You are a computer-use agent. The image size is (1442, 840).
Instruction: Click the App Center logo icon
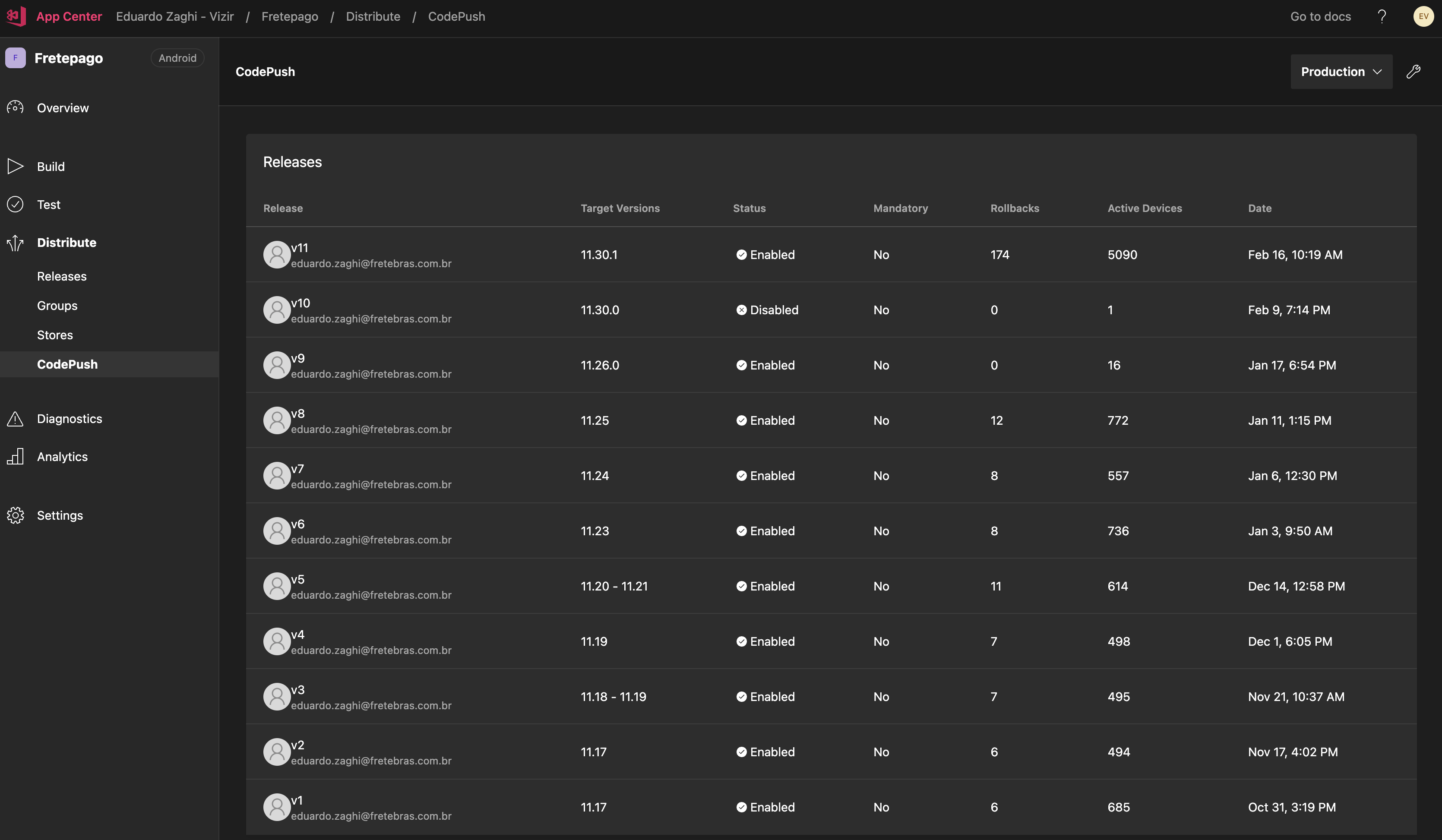[16, 16]
